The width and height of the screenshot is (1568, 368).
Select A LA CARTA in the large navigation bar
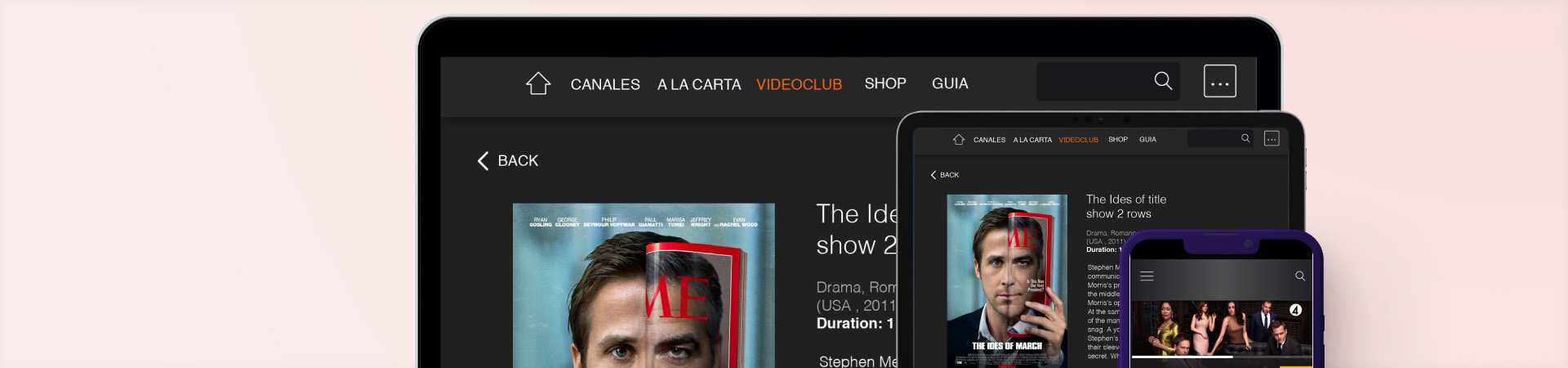coord(699,84)
